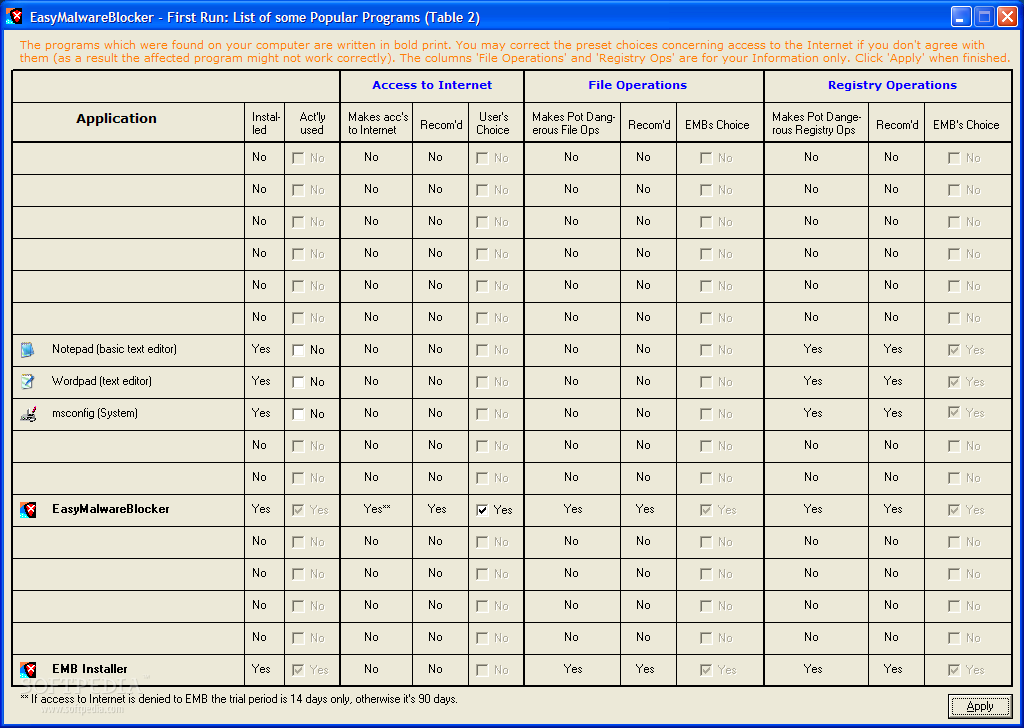Click EasyMalwareBlocker internet Recom'd Yes cell
The image size is (1024, 728).
click(437, 509)
